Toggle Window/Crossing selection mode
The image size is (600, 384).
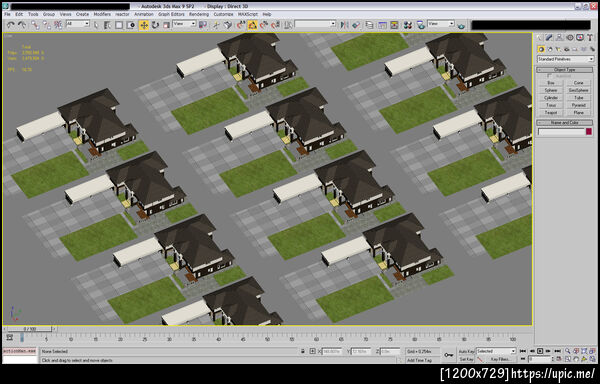coord(131,25)
